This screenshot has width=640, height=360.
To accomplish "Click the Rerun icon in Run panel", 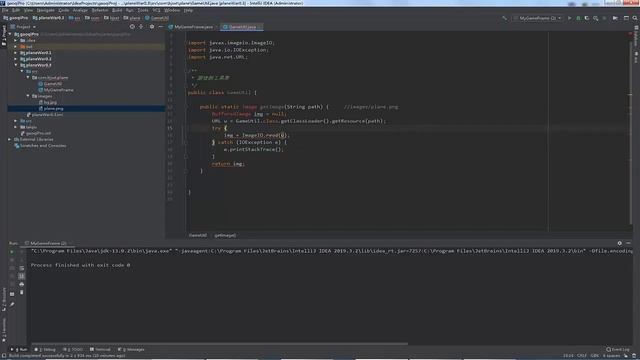I will (x=12, y=251).
